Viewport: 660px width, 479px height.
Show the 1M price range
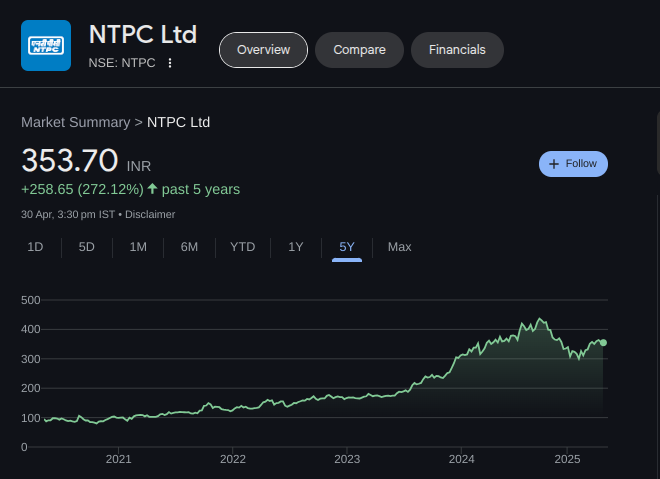point(138,247)
